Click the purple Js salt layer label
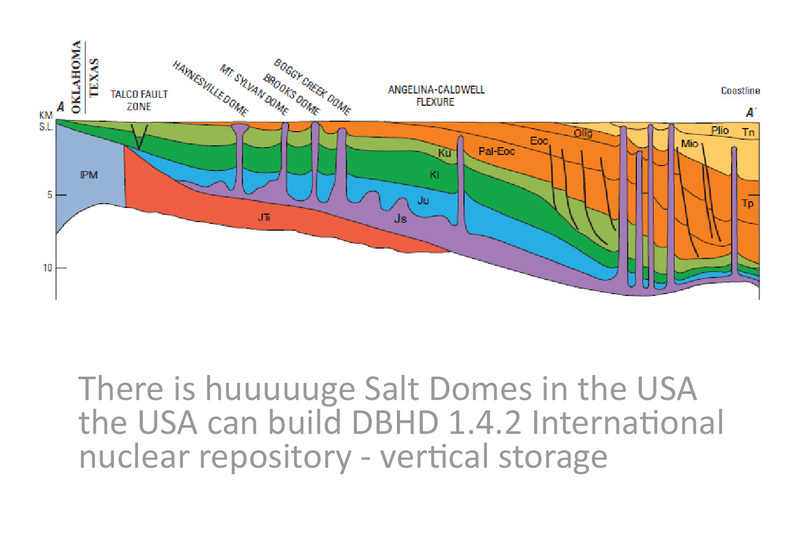 (401, 216)
